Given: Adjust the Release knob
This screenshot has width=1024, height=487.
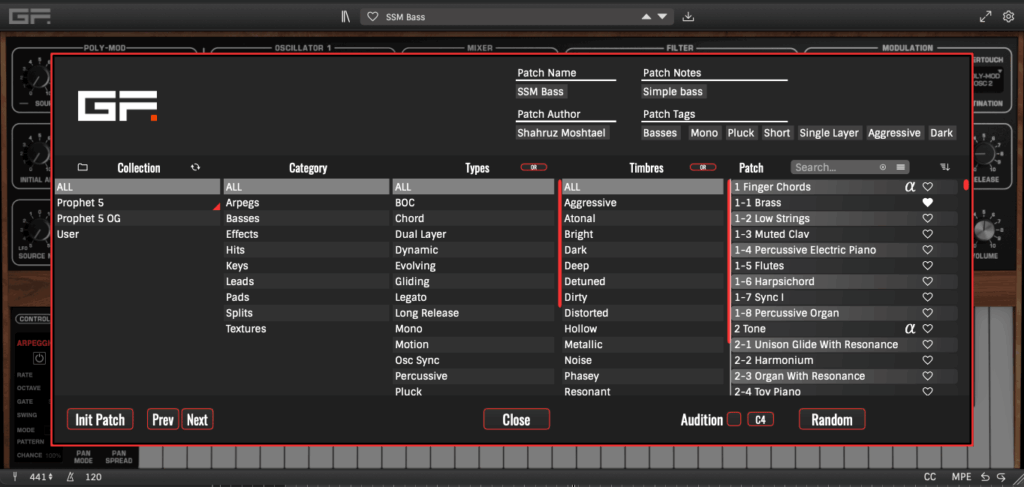Looking at the screenshot, I should (x=984, y=155).
